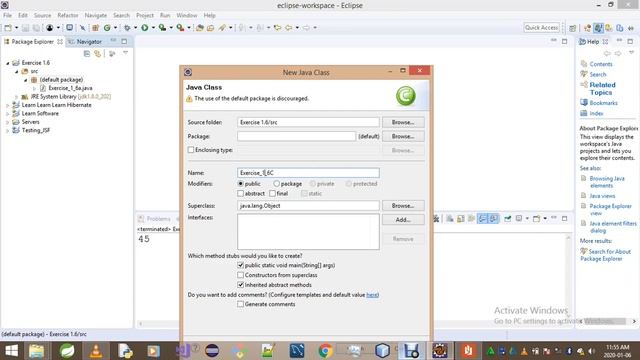Image resolution: width=640 pixels, height=360 pixels.
Task: Uncheck public static void main stub checkbox
Action: click(x=240, y=265)
